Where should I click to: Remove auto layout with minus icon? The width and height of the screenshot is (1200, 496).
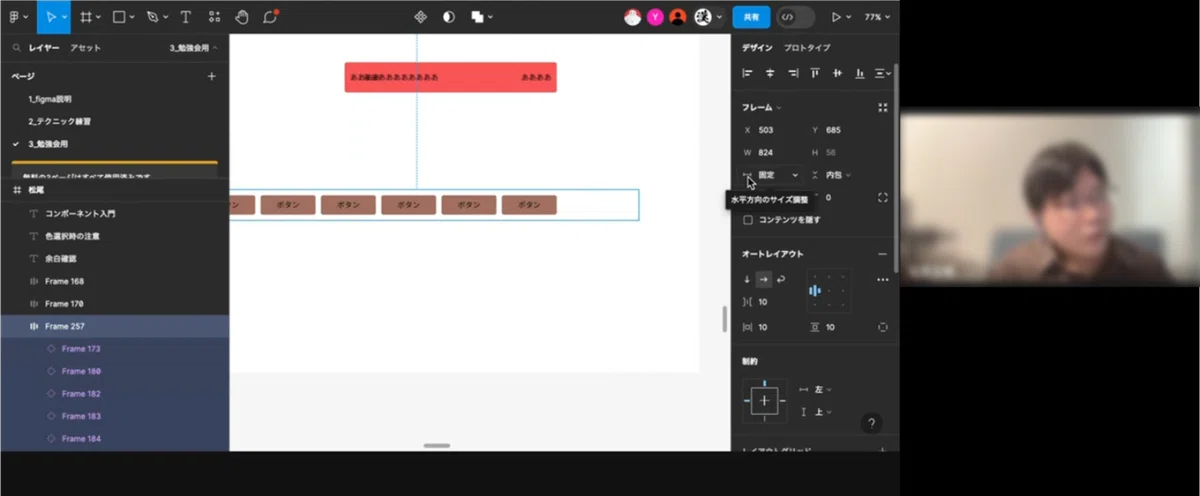coord(882,254)
